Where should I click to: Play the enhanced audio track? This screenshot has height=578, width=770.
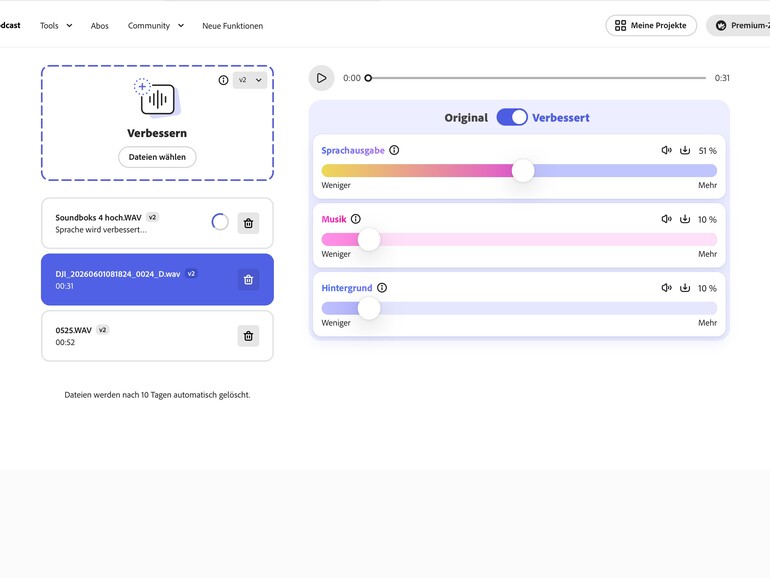click(x=321, y=78)
